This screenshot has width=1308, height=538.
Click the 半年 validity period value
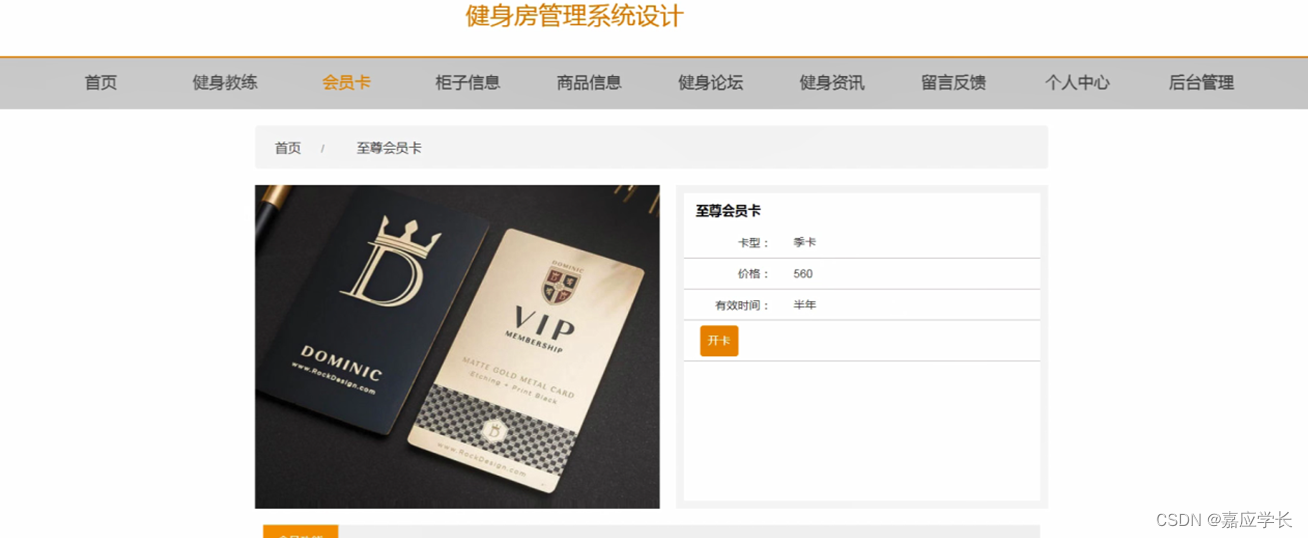(805, 305)
